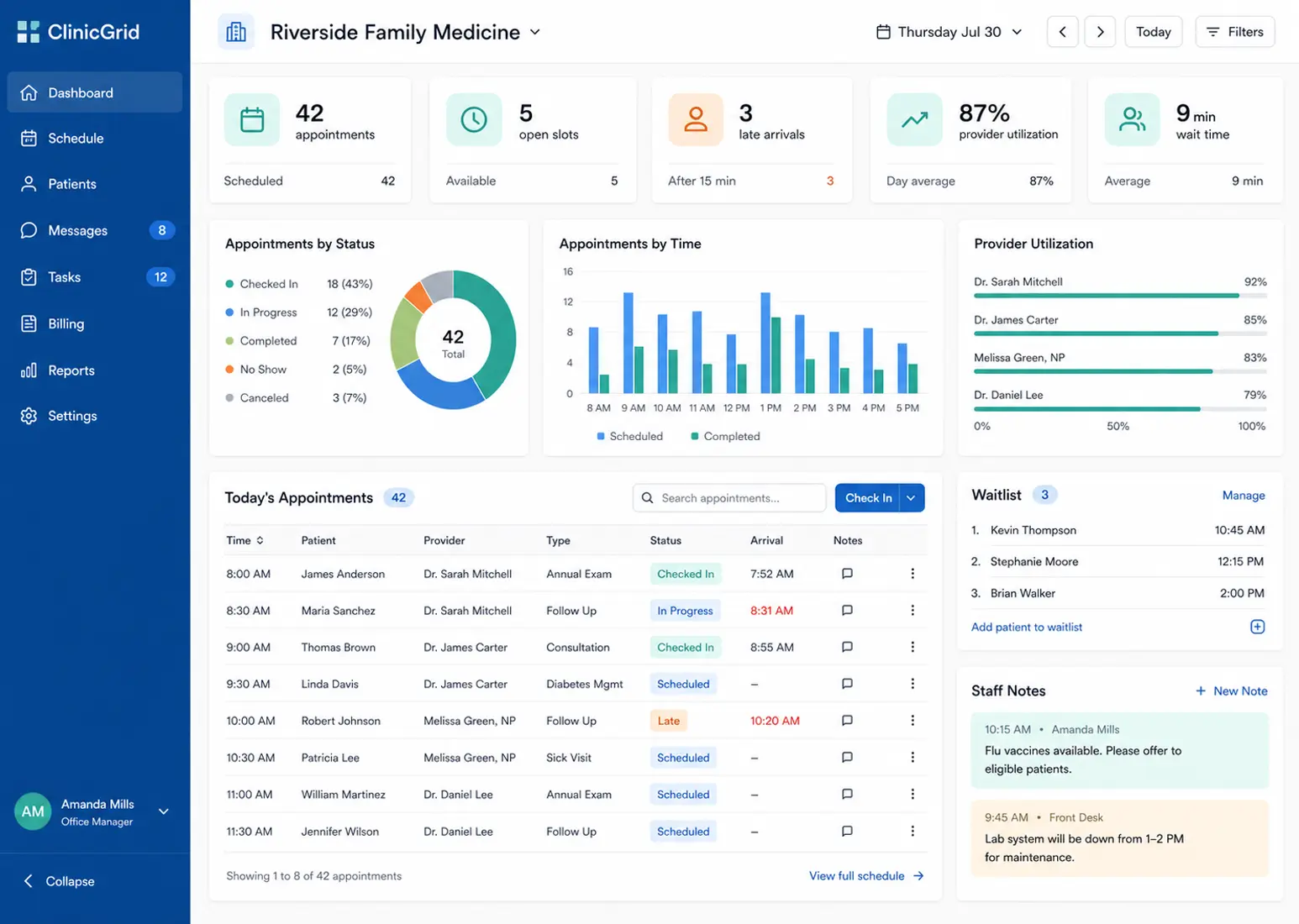This screenshot has height=924, width=1299.
Task: Toggle Scheduled series in chart legend
Action: point(629,436)
